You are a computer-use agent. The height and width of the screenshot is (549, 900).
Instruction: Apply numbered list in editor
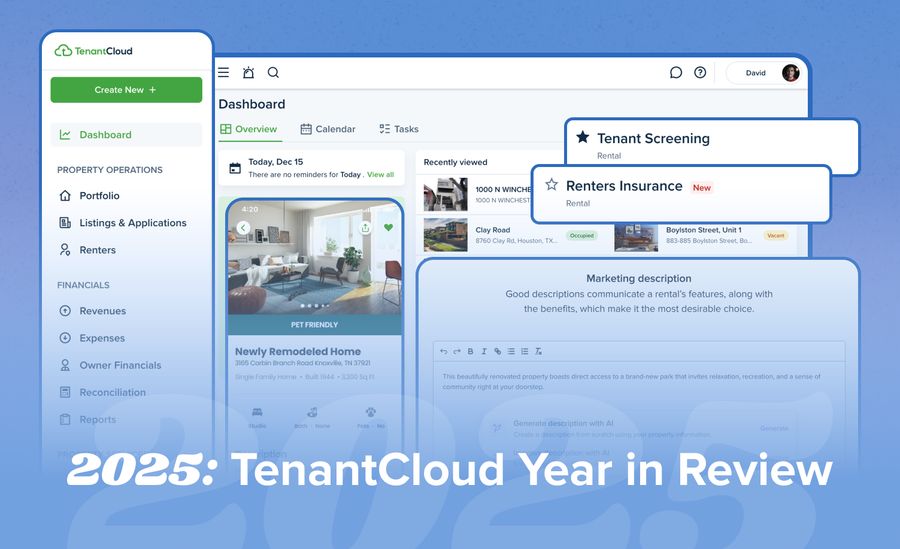[525, 351]
